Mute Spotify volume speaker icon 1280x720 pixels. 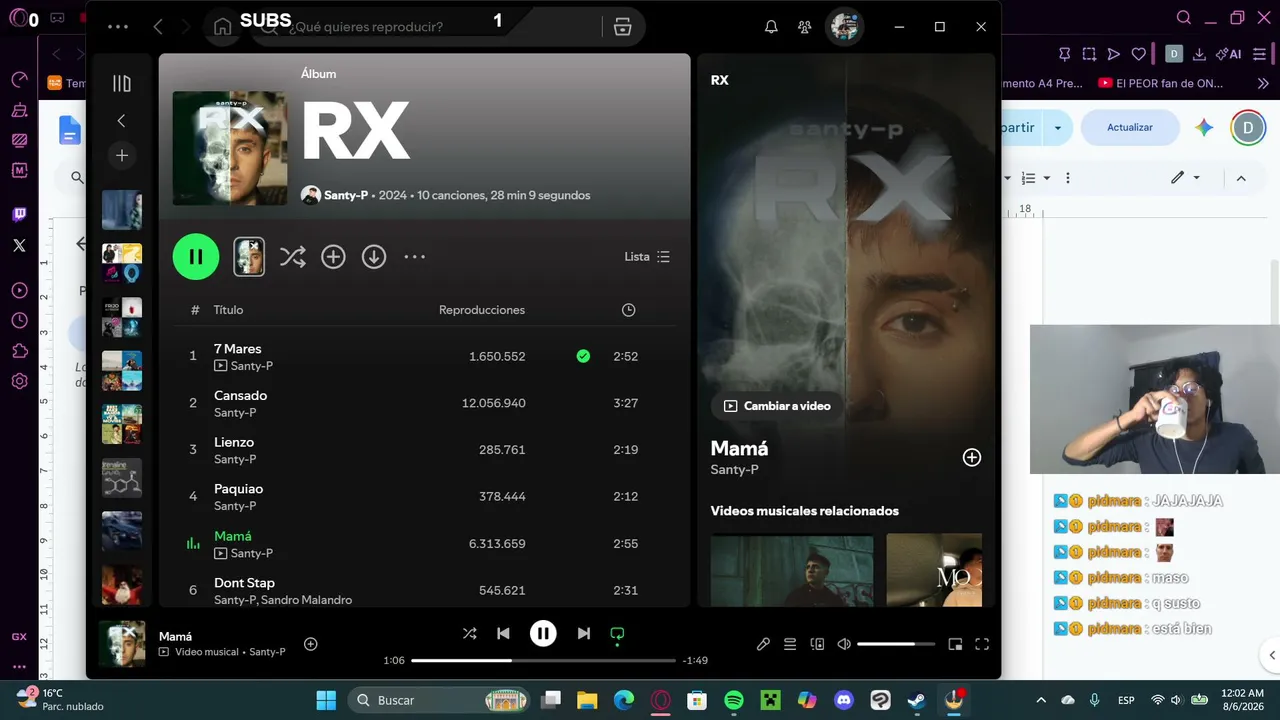point(844,644)
